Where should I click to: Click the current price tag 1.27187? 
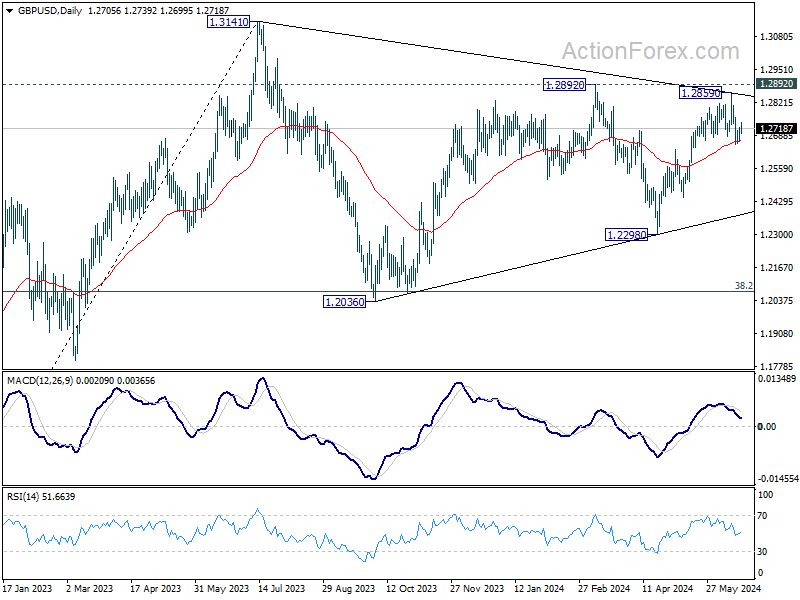point(776,129)
